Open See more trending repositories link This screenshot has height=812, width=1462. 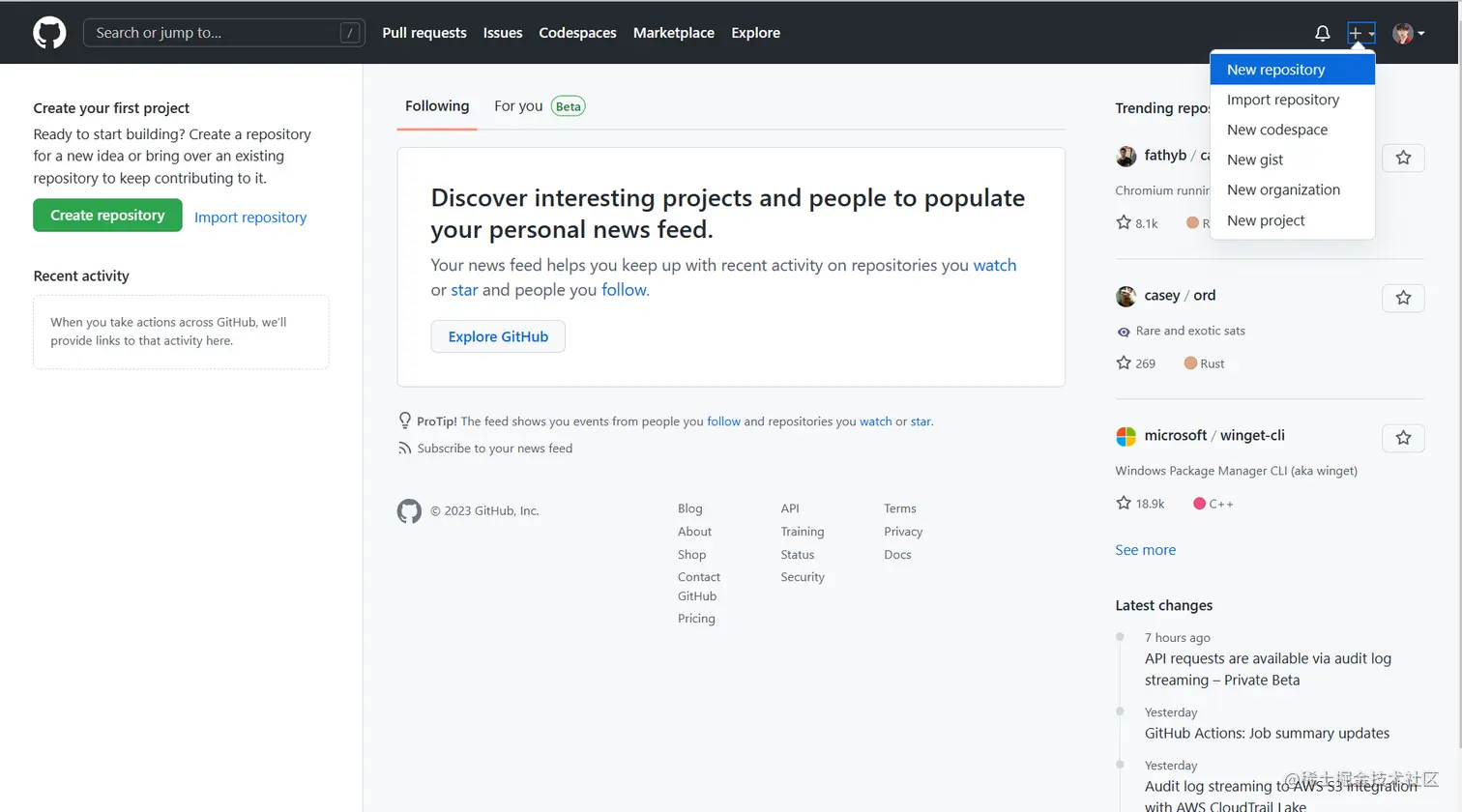click(x=1145, y=550)
